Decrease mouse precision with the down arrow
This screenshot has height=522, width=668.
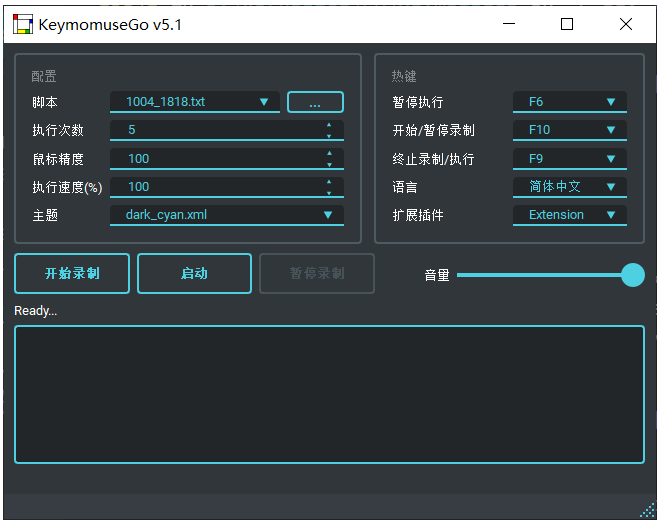tap(329, 164)
